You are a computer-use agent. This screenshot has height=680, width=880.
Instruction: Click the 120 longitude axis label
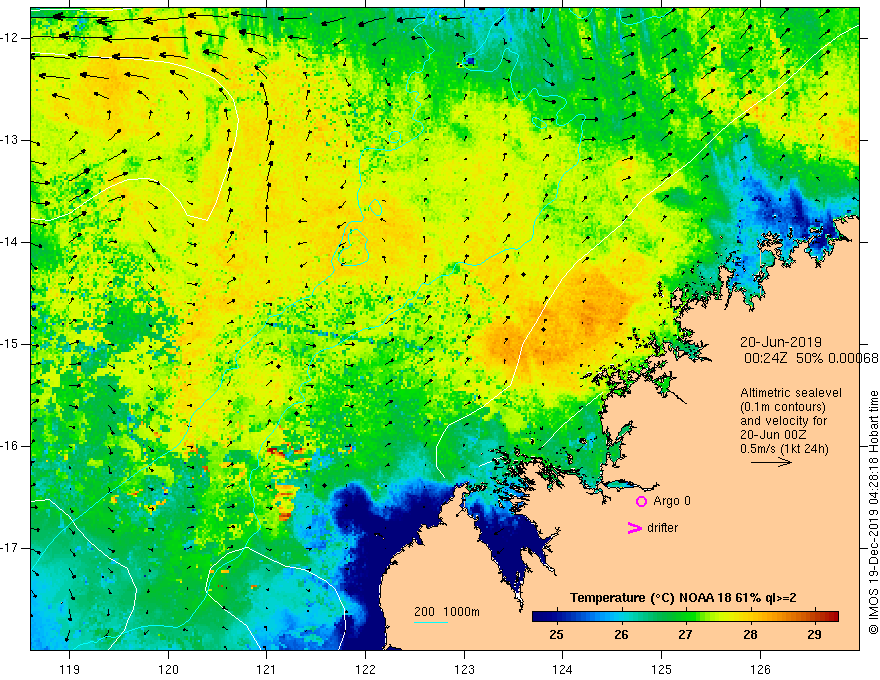tap(168, 669)
